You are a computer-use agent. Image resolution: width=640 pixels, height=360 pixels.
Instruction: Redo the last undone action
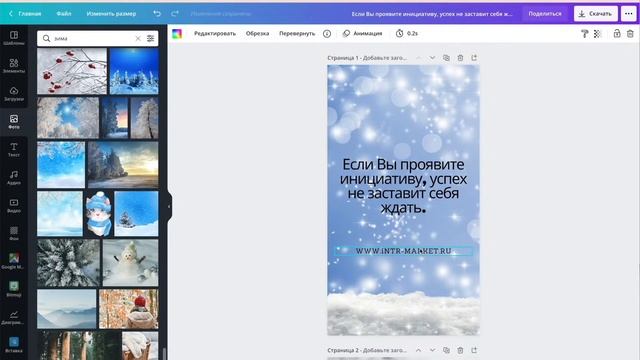(x=175, y=13)
